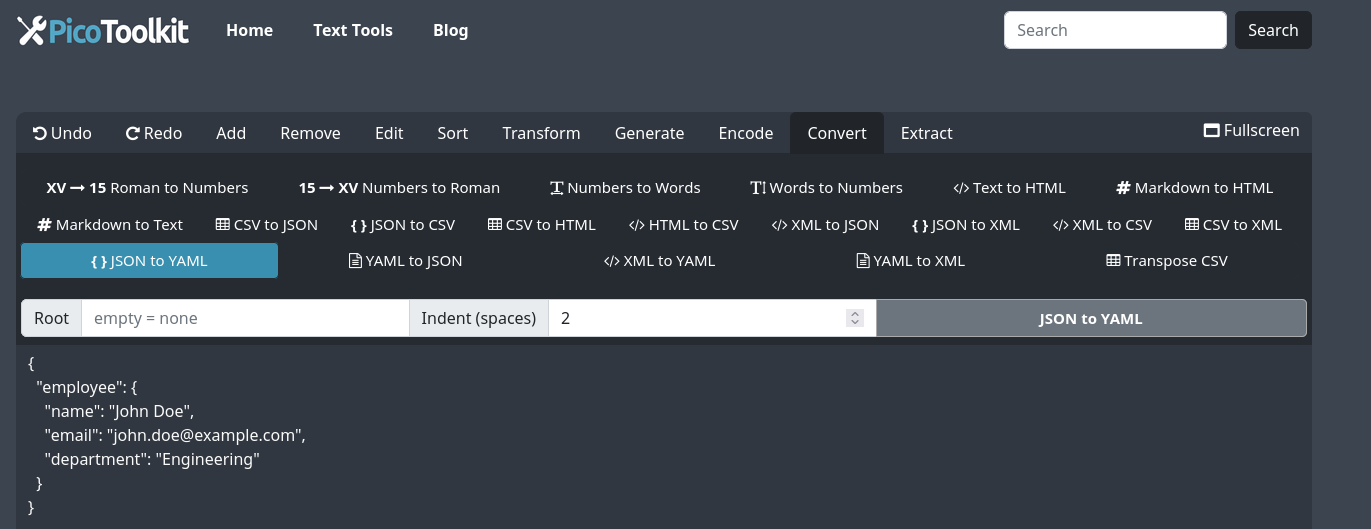Open the Transform tab
Image resolution: width=1371 pixels, height=529 pixels.
pyautogui.click(x=541, y=133)
